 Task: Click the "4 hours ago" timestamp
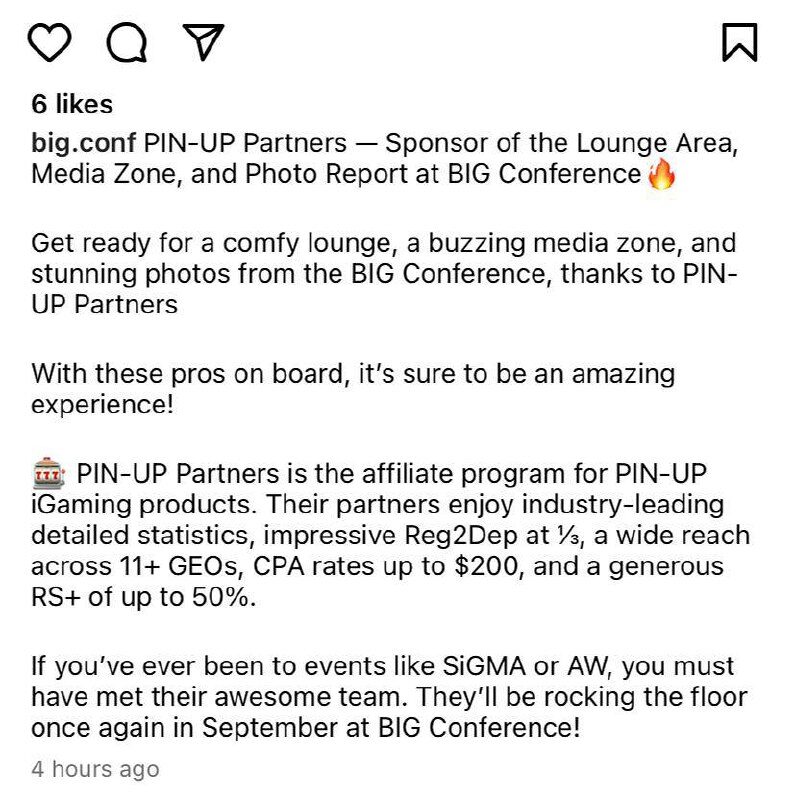(95, 769)
